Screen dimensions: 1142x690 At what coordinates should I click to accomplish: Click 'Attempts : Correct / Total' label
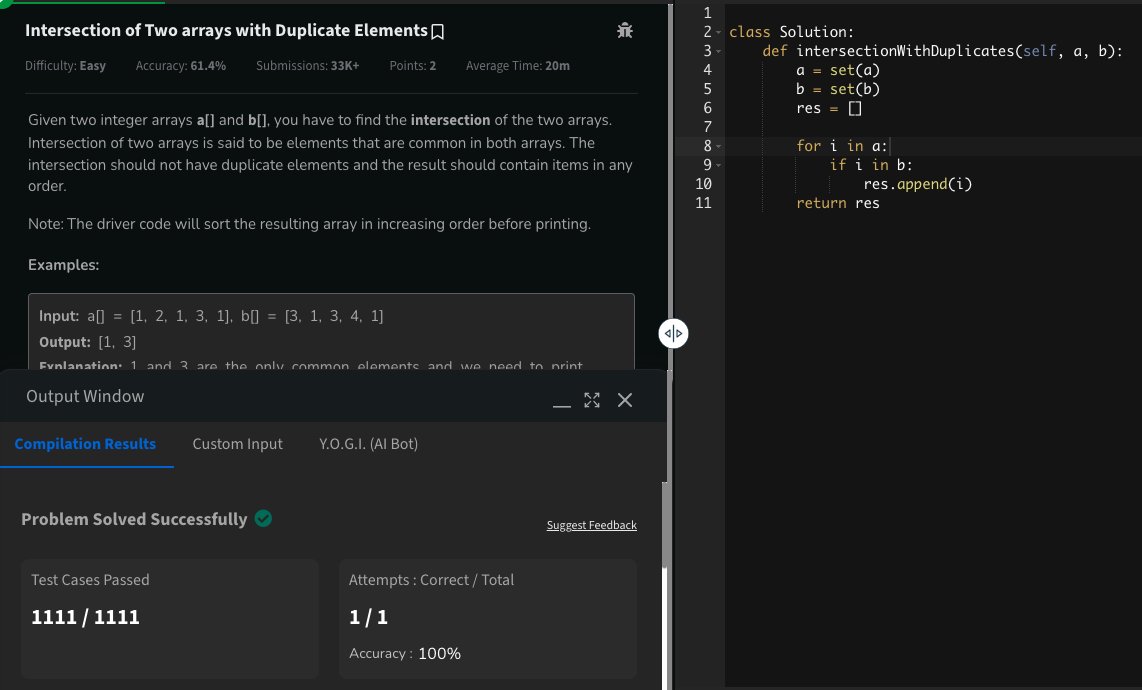click(431, 580)
